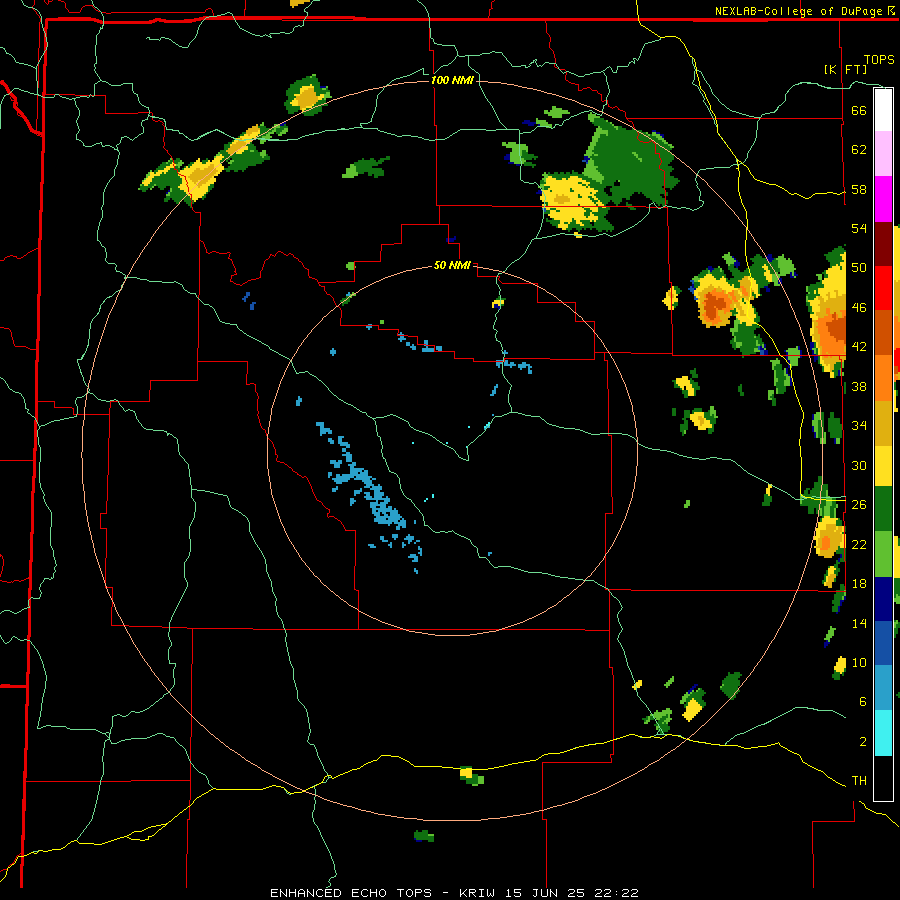
Task: Click the 34 scale value label
Action: (x=859, y=426)
